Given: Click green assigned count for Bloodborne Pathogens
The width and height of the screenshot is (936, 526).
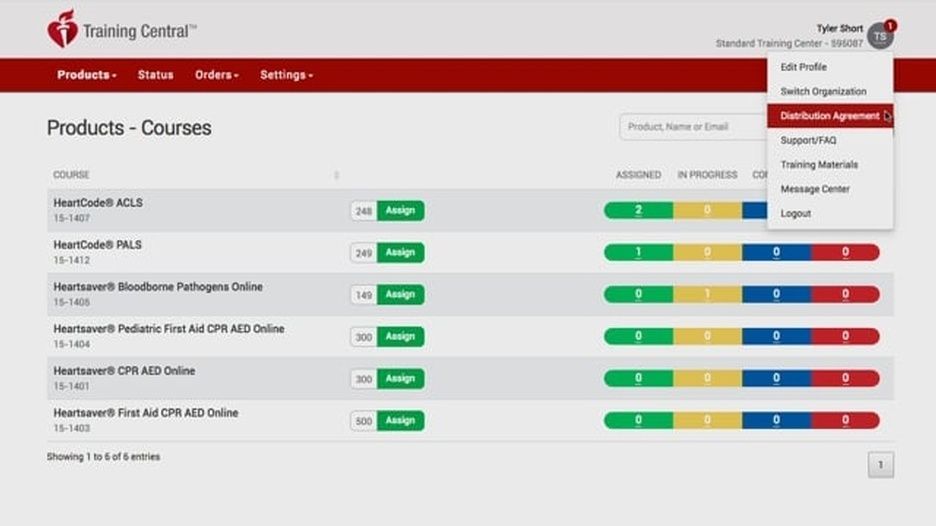Looking at the screenshot, I should (x=639, y=294).
